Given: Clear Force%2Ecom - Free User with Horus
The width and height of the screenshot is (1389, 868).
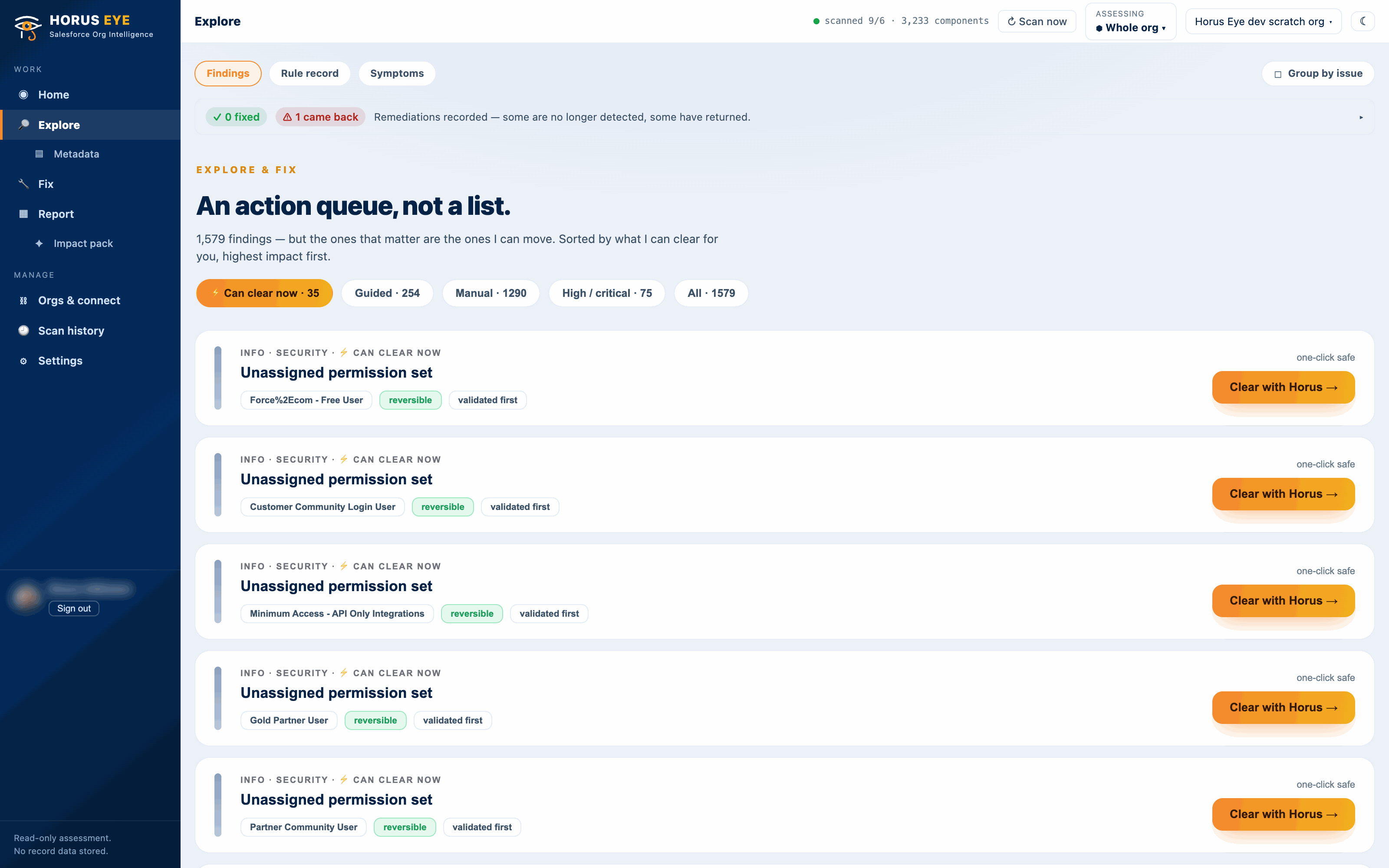Looking at the screenshot, I should (x=1284, y=388).
